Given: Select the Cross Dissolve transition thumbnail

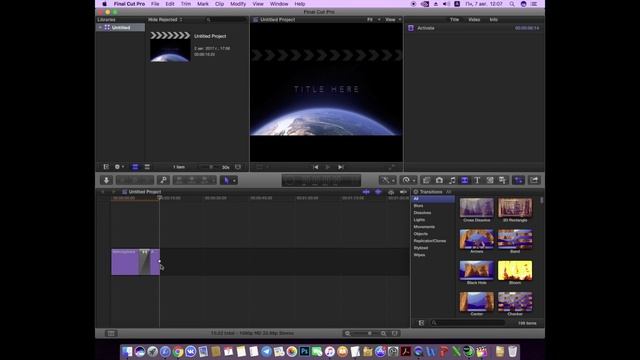Looking at the screenshot, I should [476, 207].
